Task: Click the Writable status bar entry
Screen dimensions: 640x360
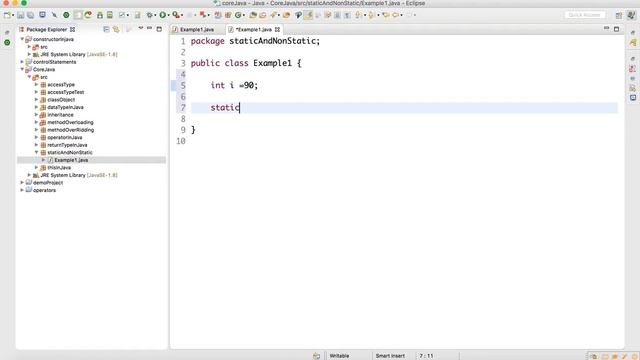Action: point(339,356)
